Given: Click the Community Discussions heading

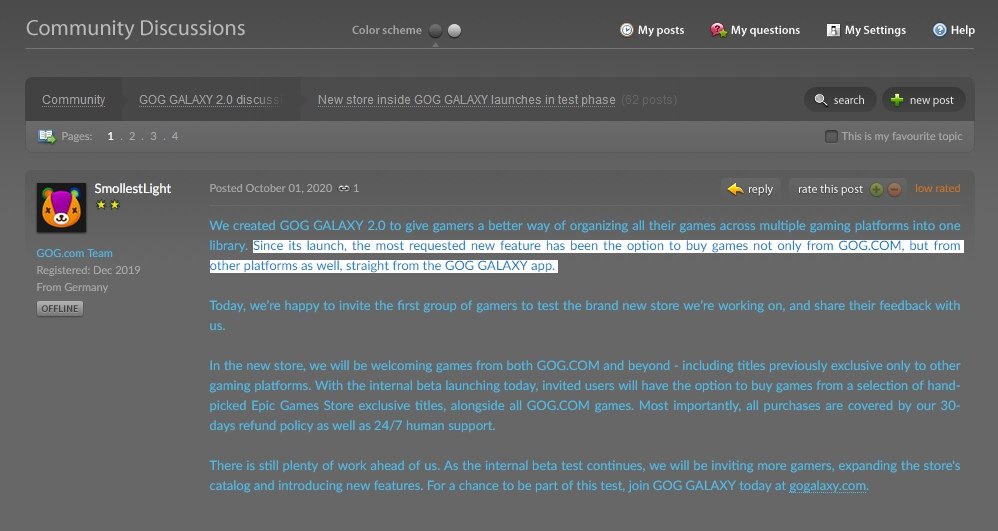Looking at the screenshot, I should pyautogui.click(x=136, y=28).
